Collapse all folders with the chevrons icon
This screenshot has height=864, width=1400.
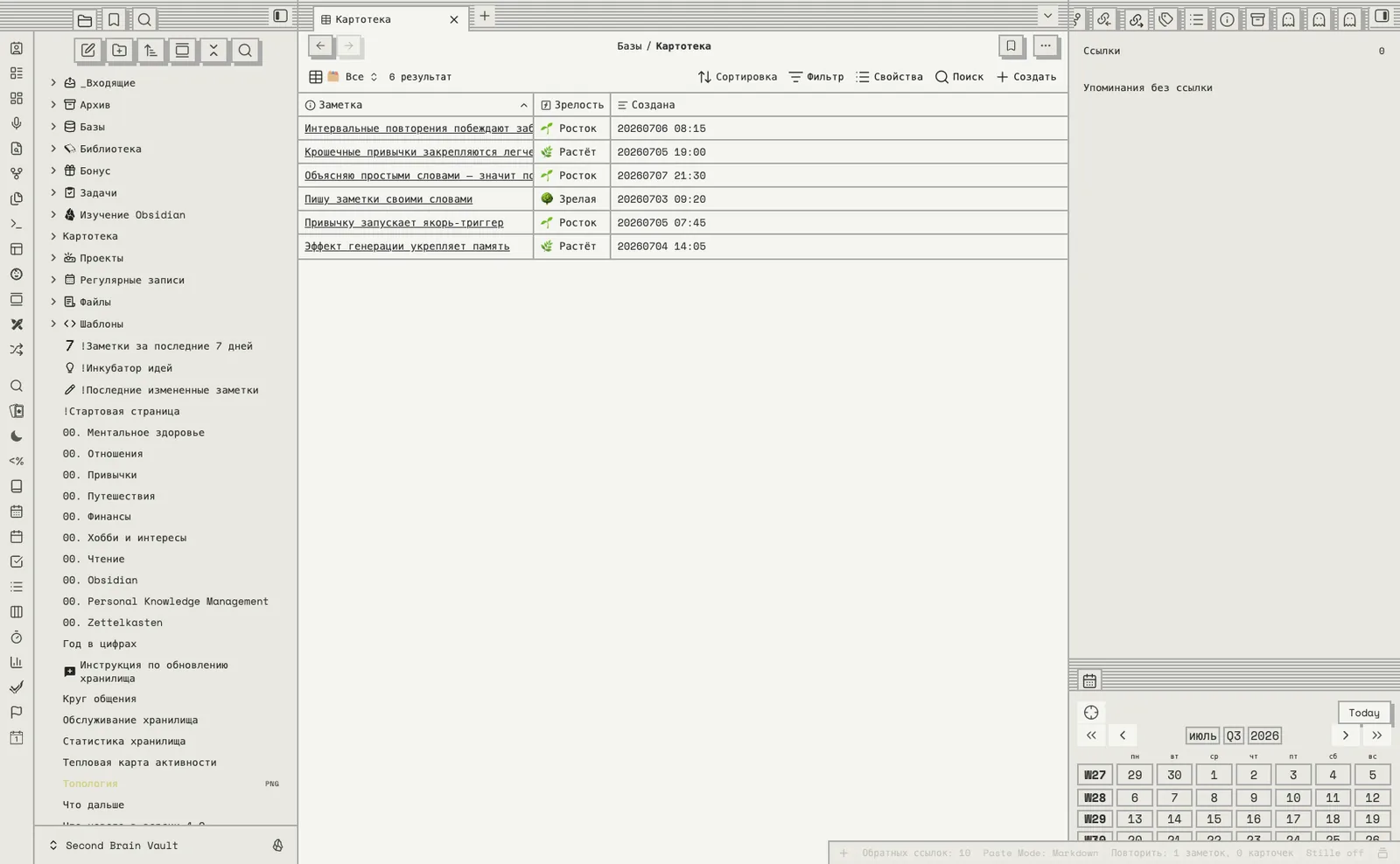[213, 51]
